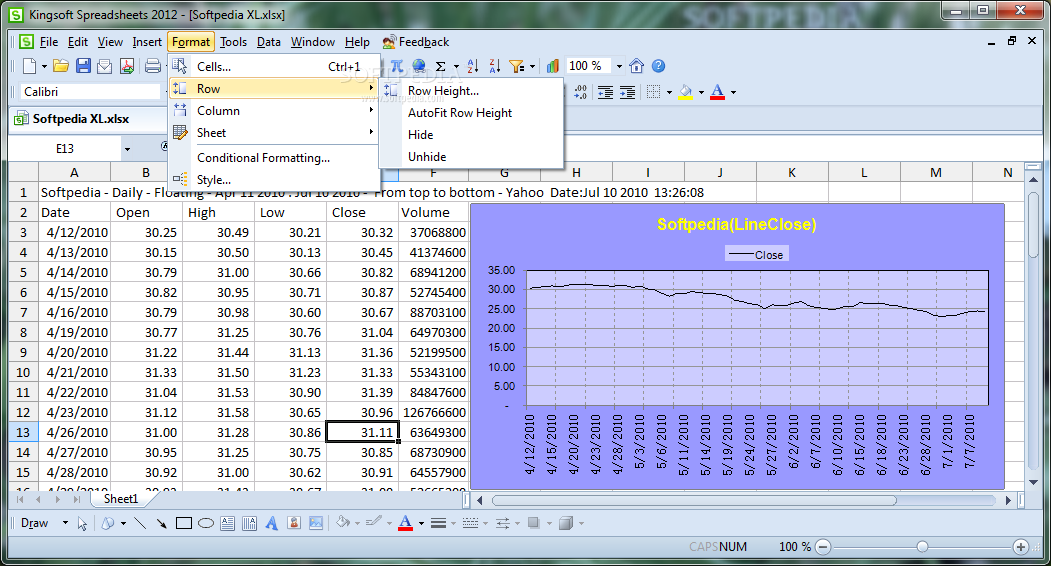Image resolution: width=1051 pixels, height=566 pixels.
Task: Choose AutoFit Row Height
Action: click(471, 113)
